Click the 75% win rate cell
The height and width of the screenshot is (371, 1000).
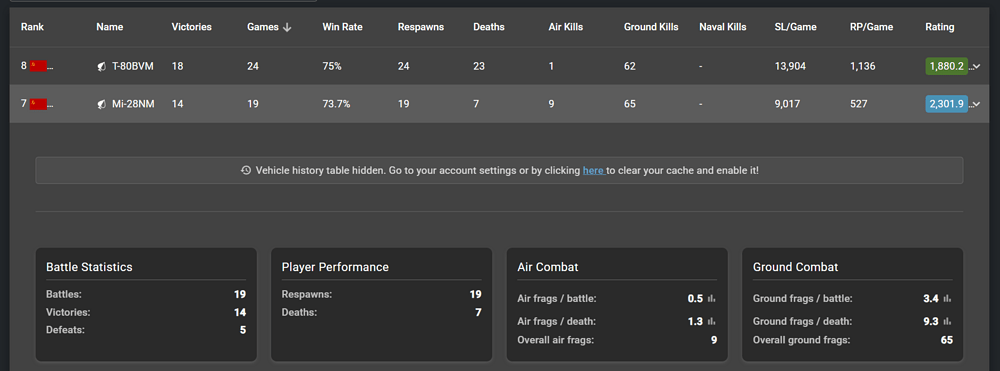[332, 66]
